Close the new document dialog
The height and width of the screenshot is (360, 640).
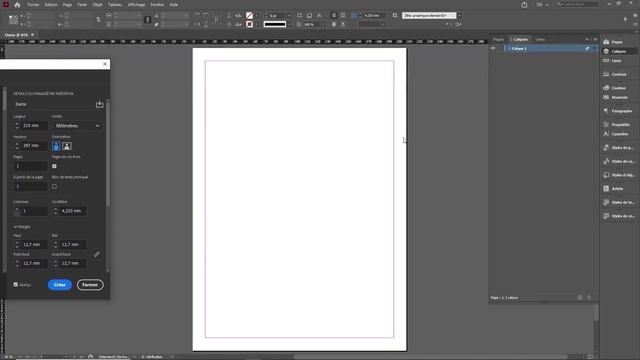tap(105, 64)
